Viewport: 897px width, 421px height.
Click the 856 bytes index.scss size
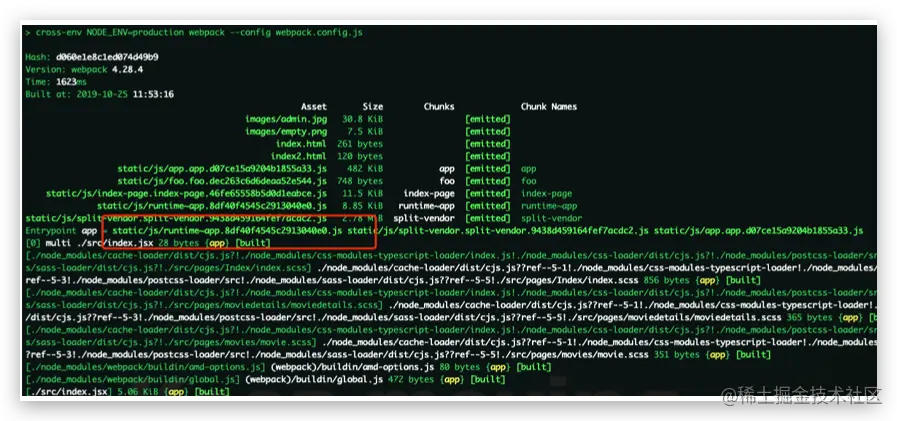tap(666, 280)
